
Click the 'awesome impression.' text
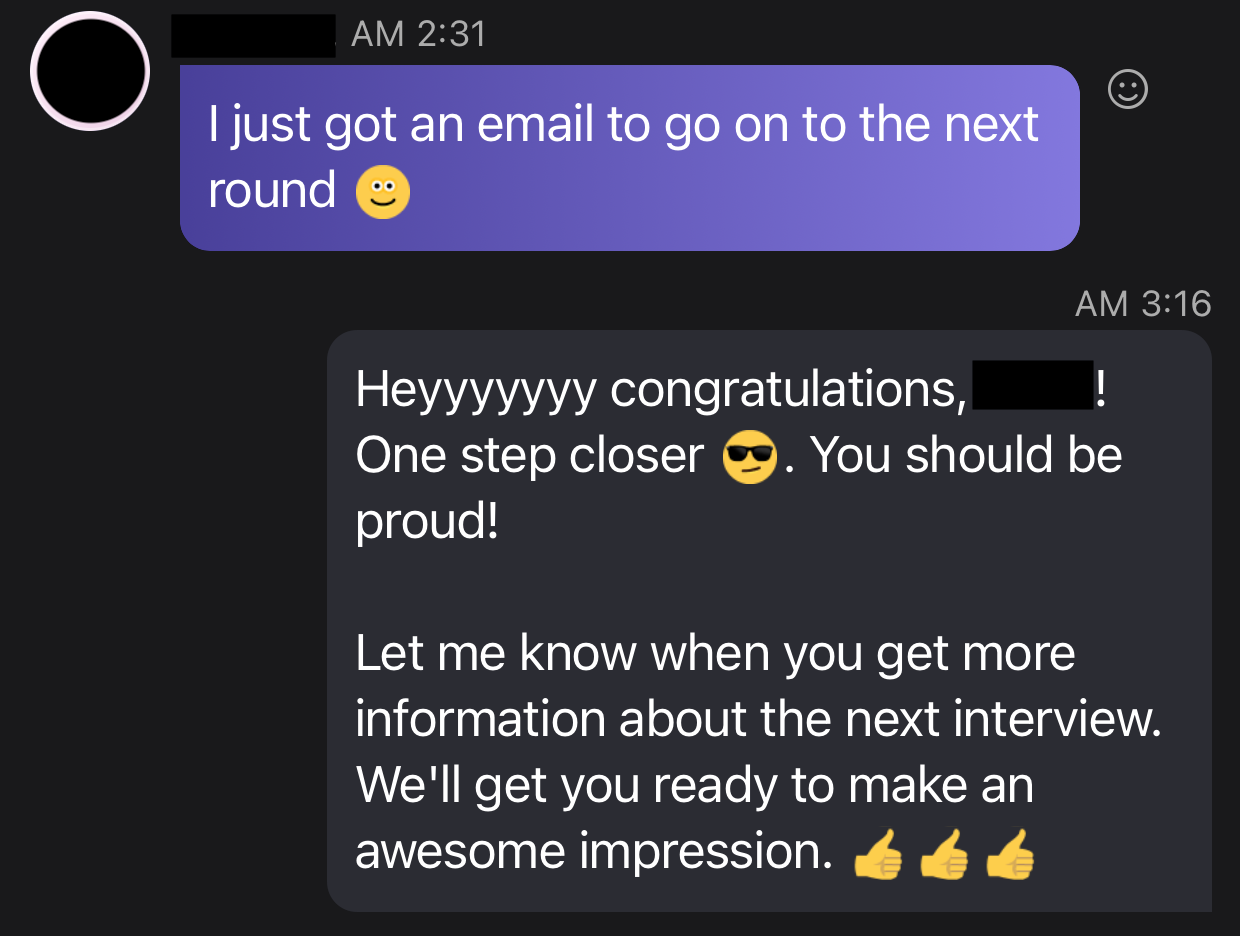tap(594, 852)
